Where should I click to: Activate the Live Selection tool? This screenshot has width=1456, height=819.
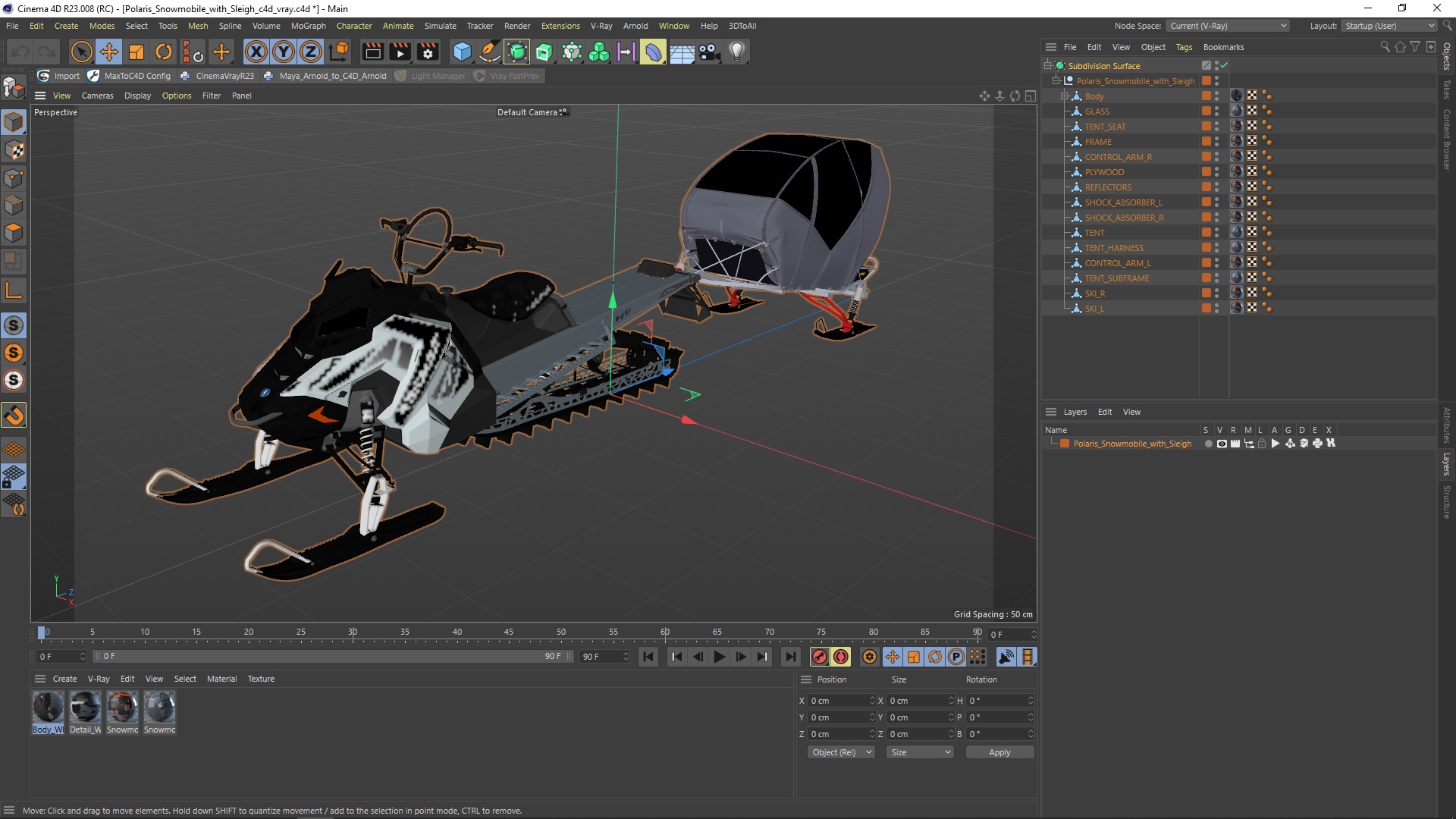pyautogui.click(x=81, y=52)
